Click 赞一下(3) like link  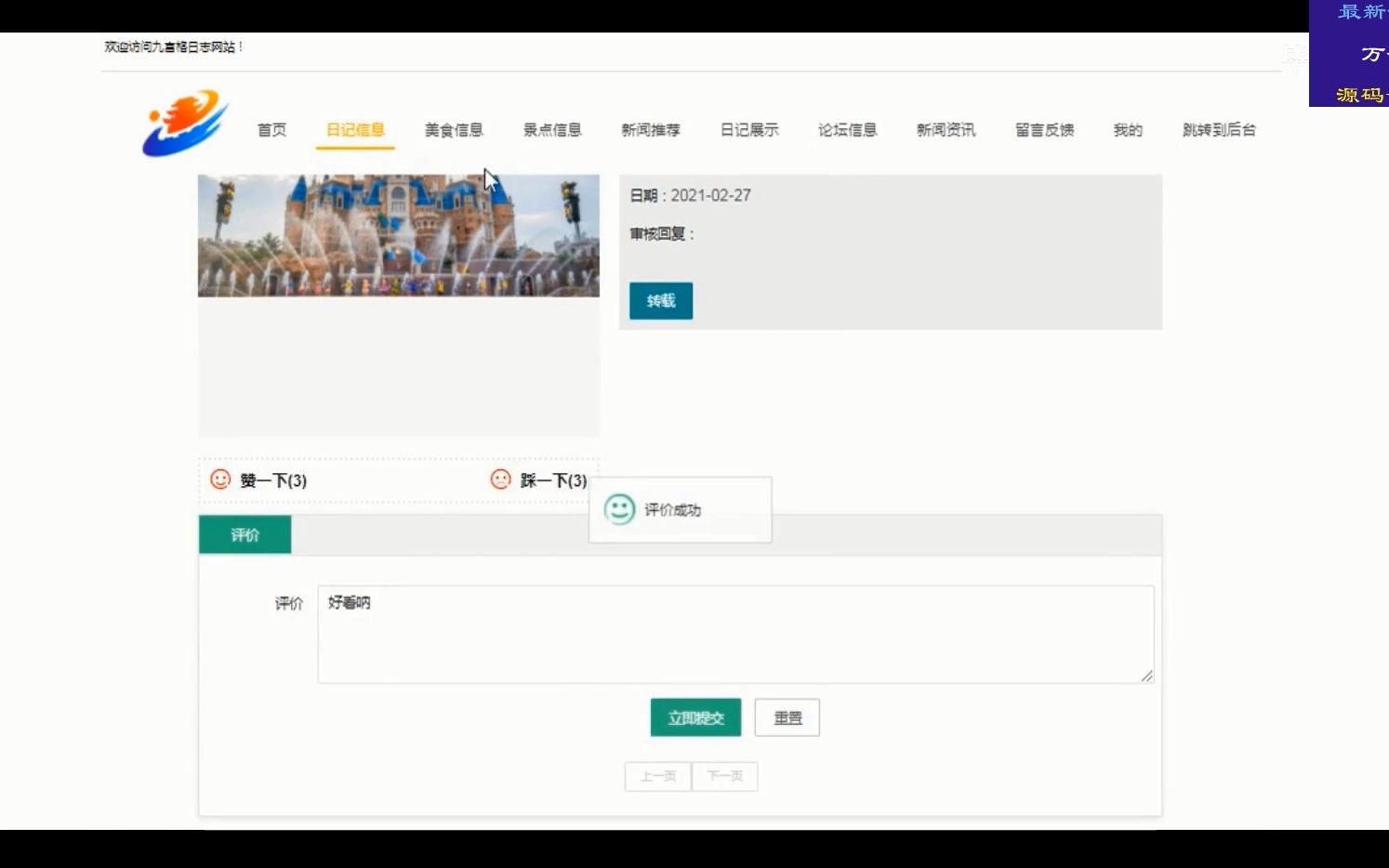pyautogui.click(x=273, y=480)
